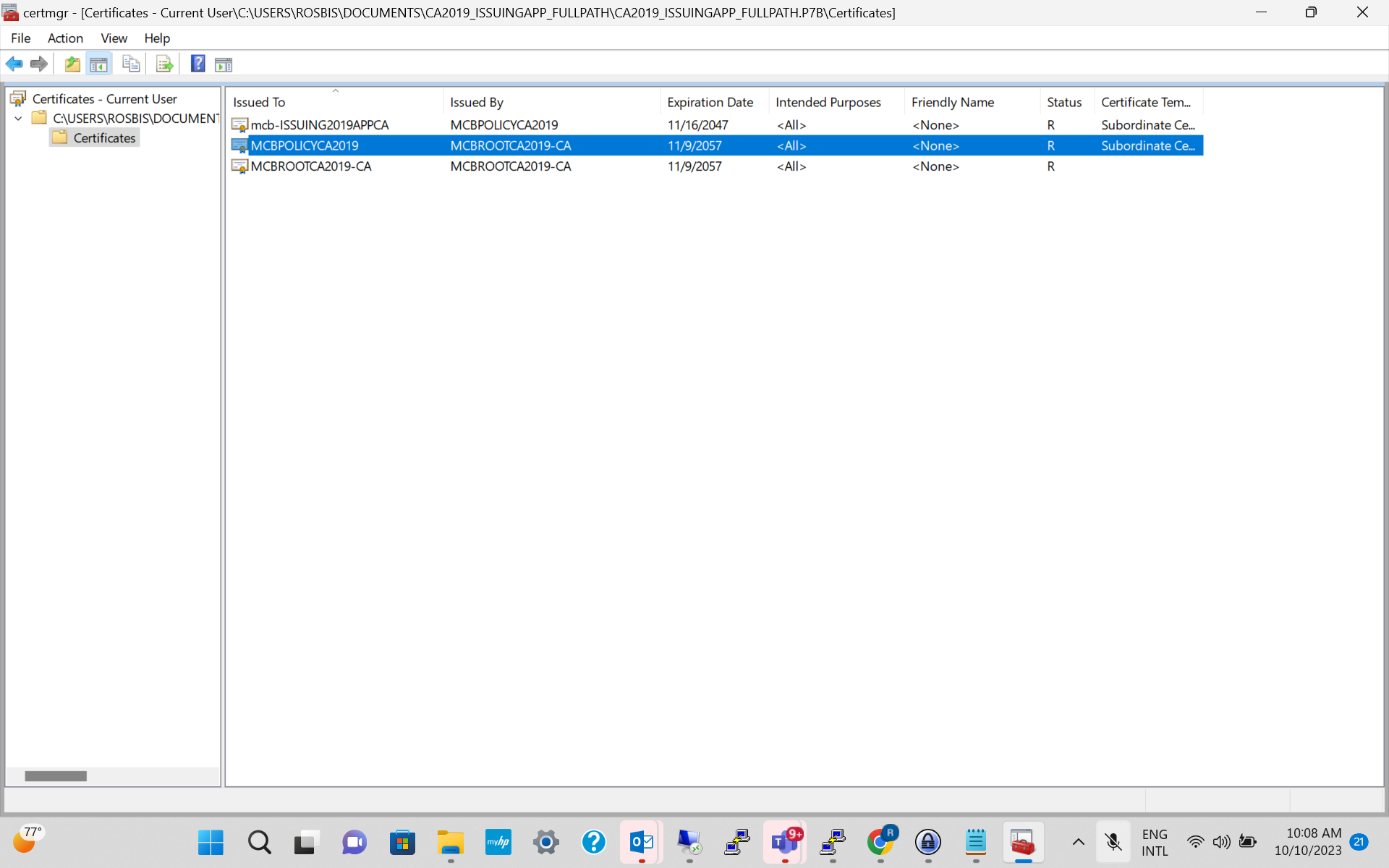This screenshot has height=868, width=1389.
Task: Open the View menu
Action: [x=114, y=38]
